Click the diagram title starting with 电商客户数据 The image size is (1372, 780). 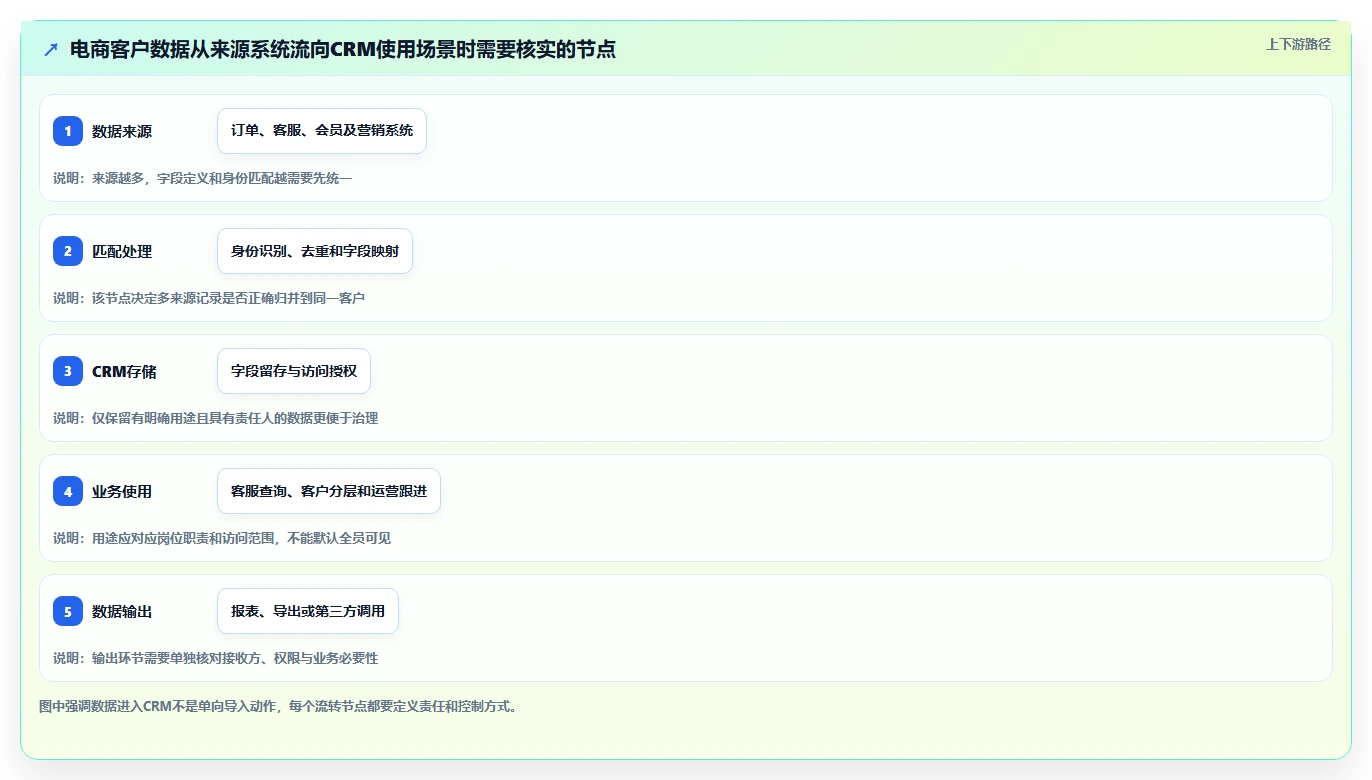343,49
